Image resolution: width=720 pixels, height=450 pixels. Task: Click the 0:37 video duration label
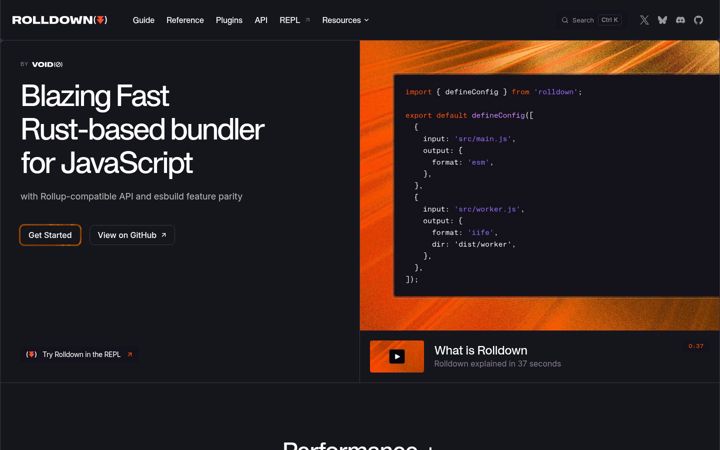[696, 346]
